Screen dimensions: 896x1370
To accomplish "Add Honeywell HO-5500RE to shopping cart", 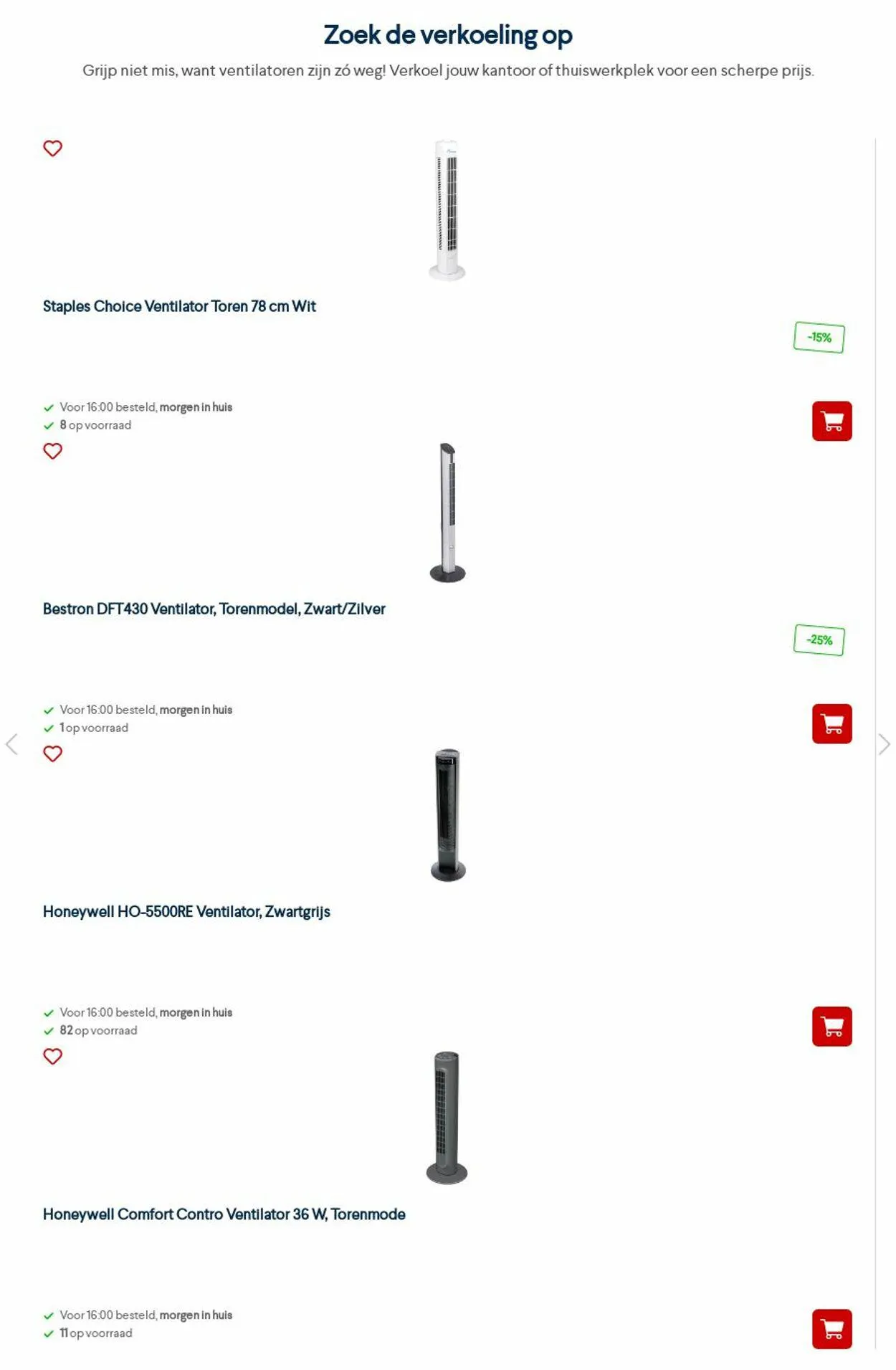I will [831, 1026].
